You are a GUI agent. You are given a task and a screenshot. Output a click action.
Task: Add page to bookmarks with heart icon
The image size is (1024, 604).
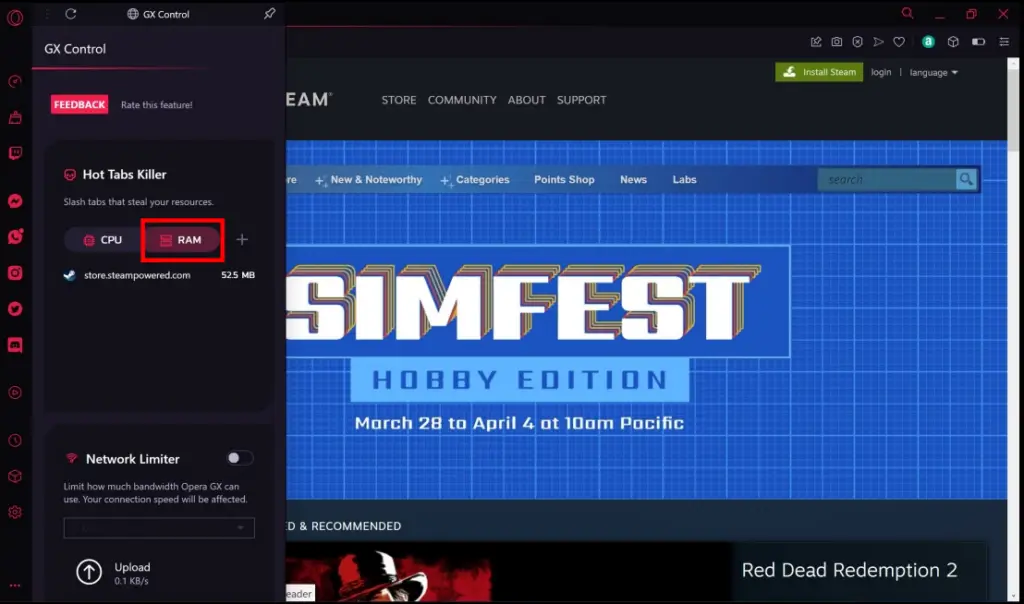point(899,42)
